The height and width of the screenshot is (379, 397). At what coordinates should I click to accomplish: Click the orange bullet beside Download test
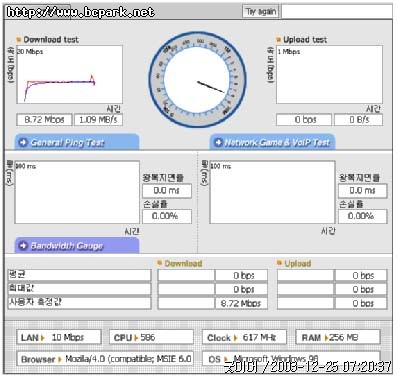pos(19,40)
